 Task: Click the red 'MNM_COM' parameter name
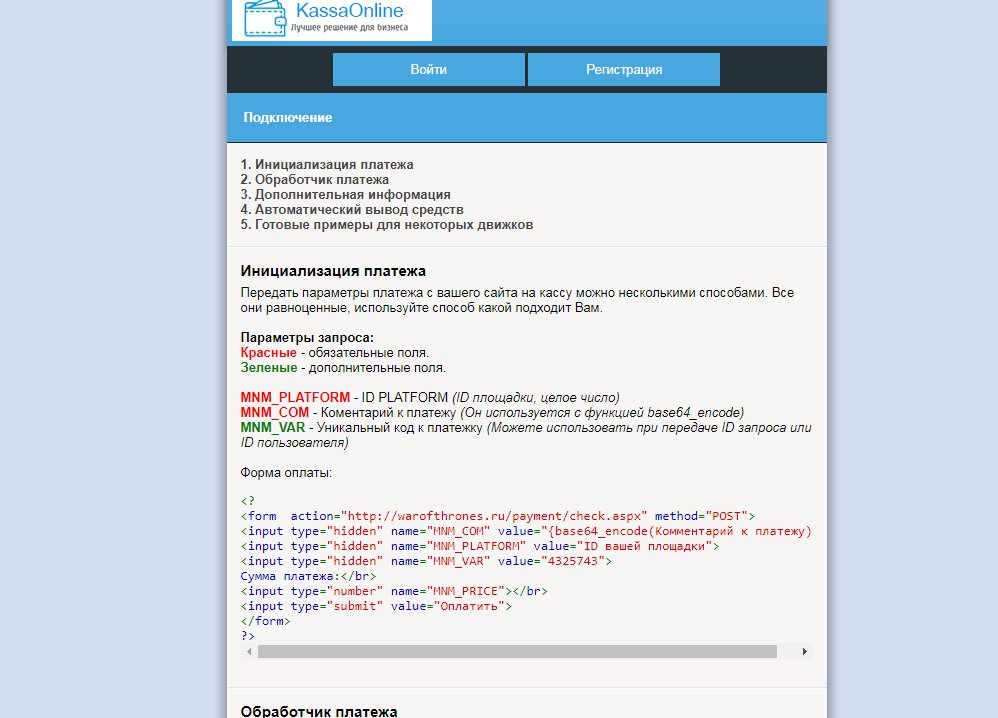click(x=275, y=412)
